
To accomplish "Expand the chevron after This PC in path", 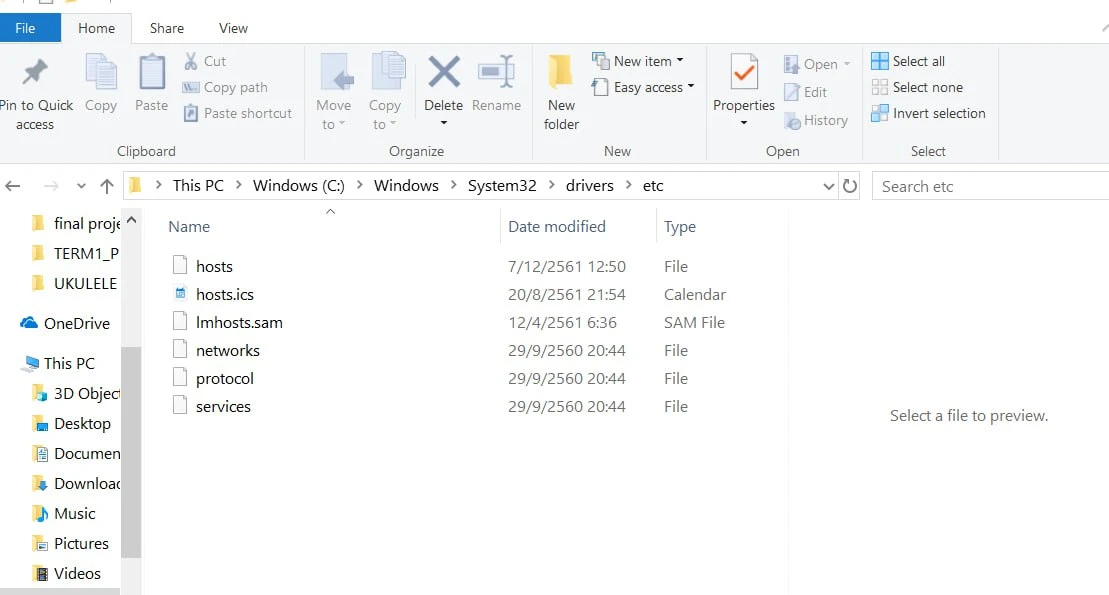I will 238,185.
